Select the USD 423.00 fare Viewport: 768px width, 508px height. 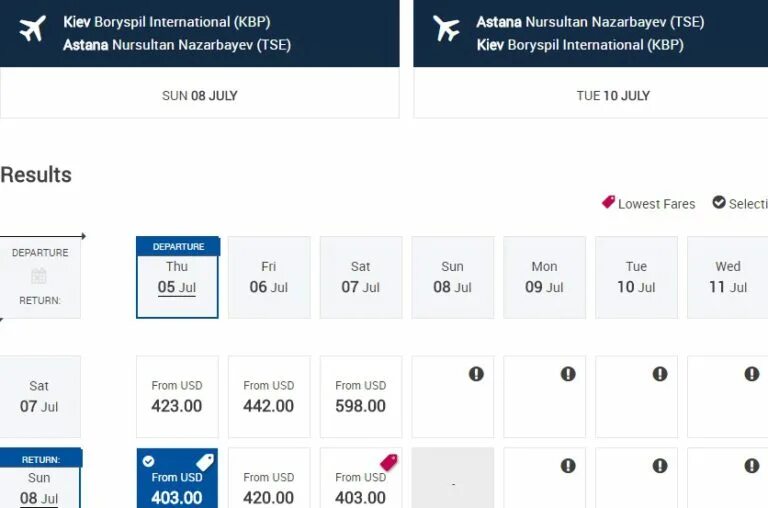(x=177, y=397)
